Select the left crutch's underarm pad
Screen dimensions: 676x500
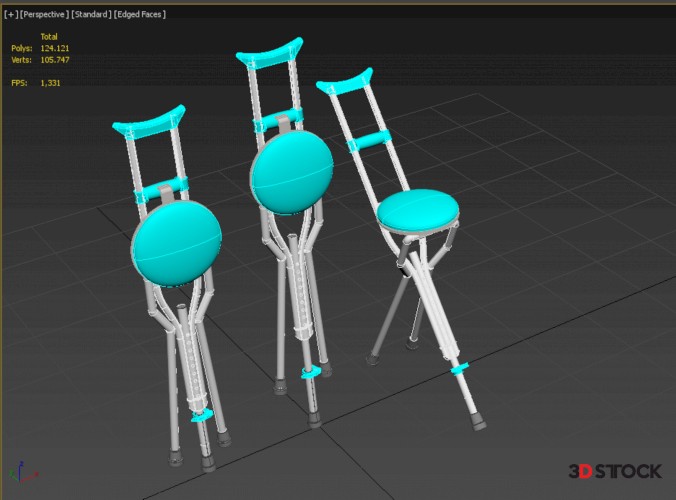(x=149, y=122)
